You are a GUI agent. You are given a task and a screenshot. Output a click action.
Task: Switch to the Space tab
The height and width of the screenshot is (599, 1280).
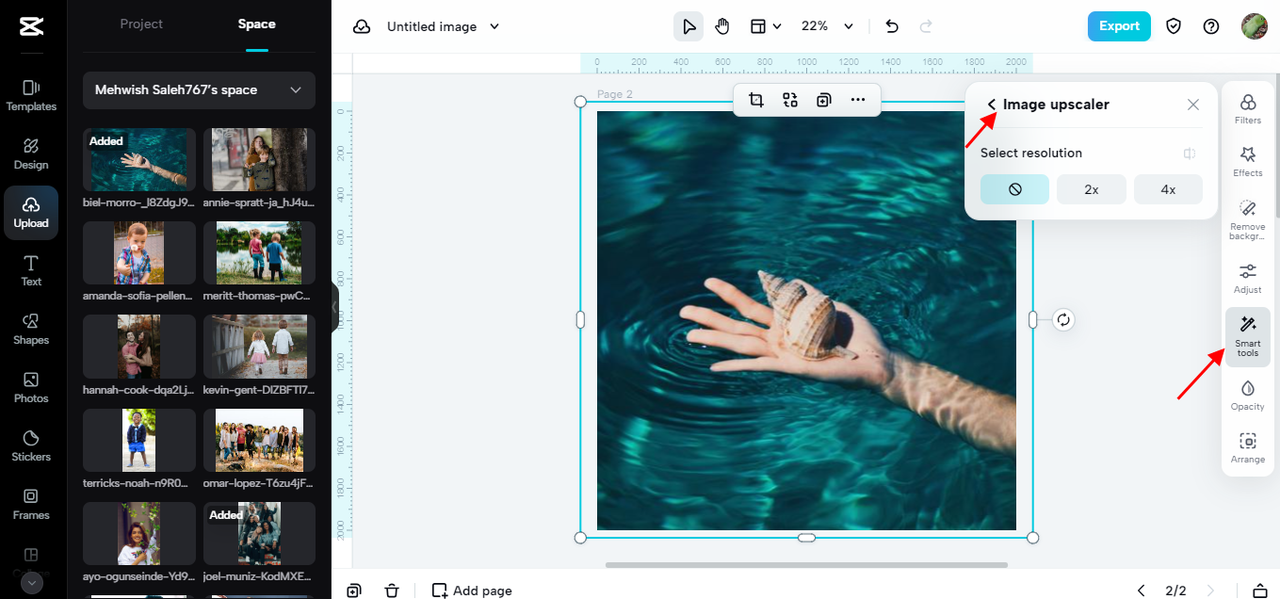[x=257, y=24]
